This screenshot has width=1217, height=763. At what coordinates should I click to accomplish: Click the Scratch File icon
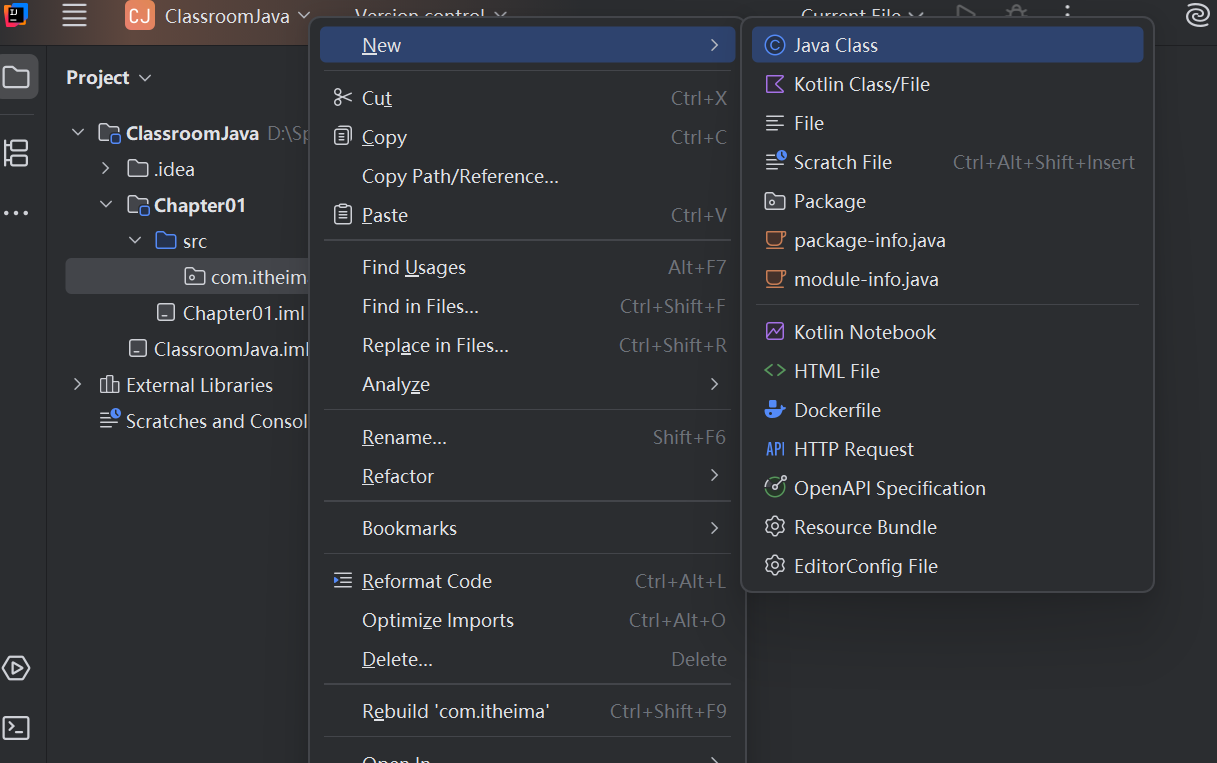click(775, 161)
